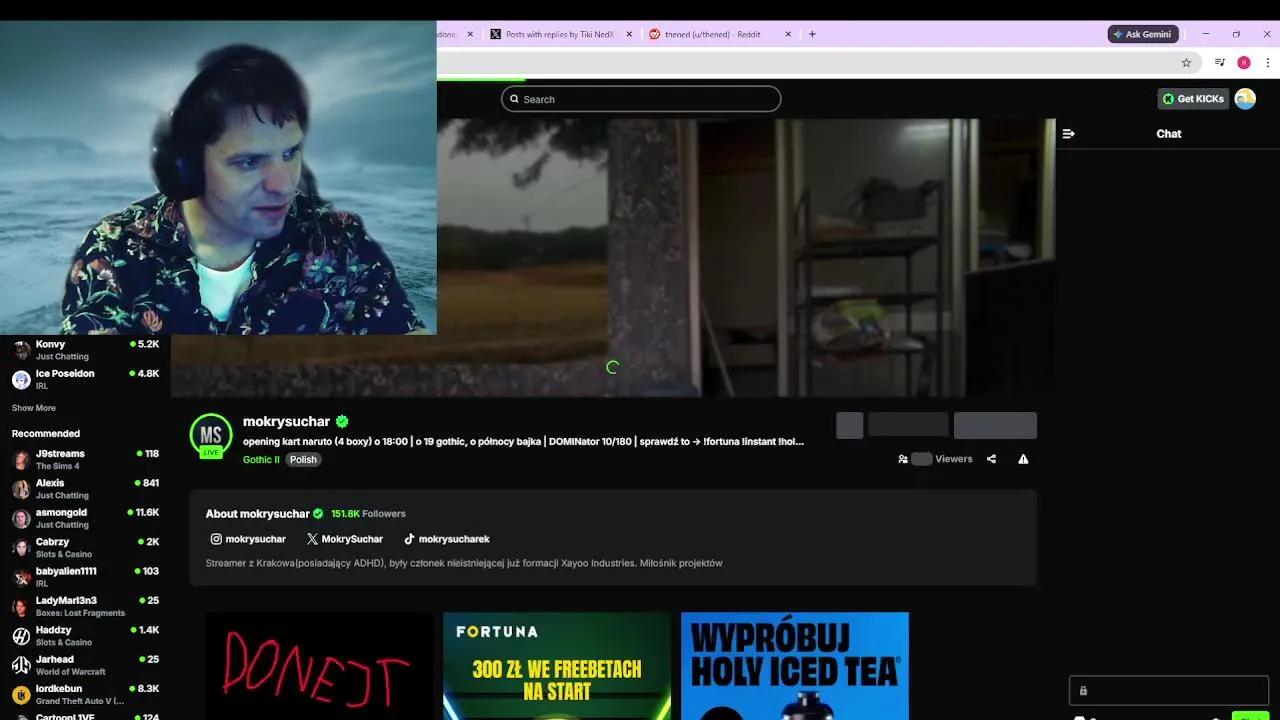Open babyalien1111 IRL channel
The height and width of the screenshot is (720, 1280).
pos(86,577)
